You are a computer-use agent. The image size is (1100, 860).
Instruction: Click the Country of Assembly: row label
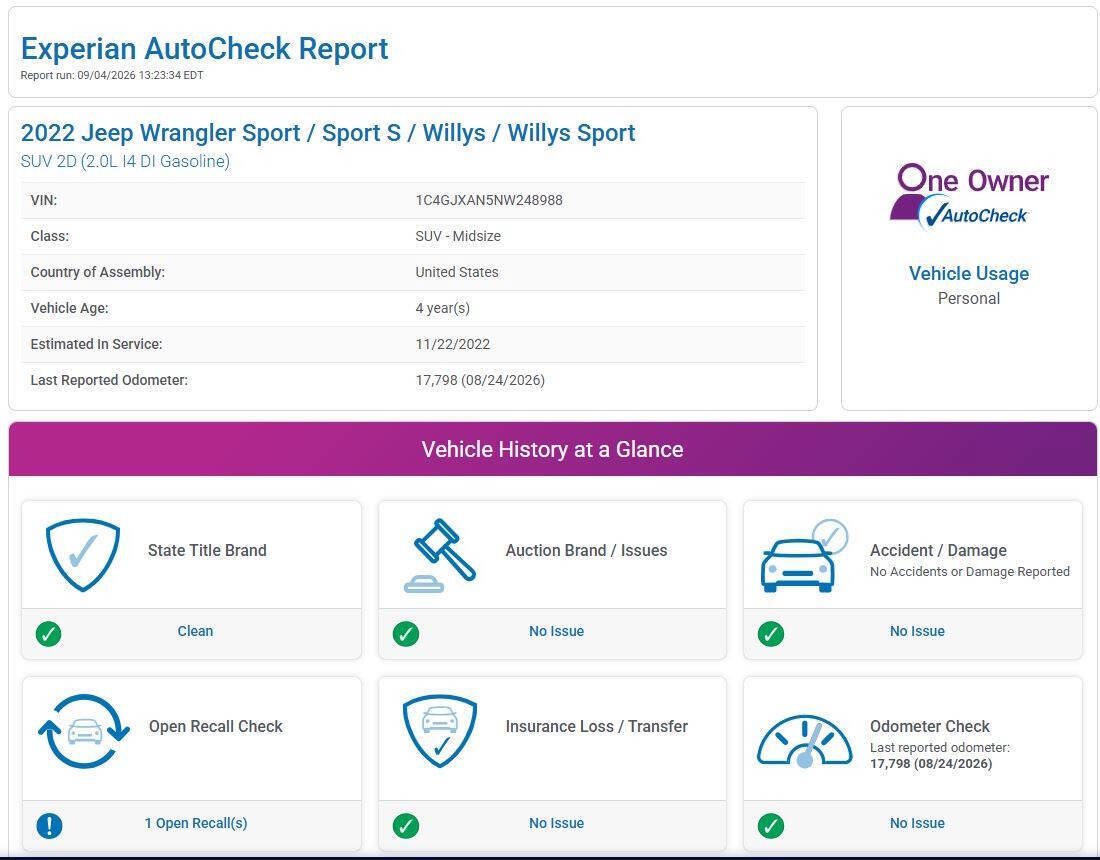tap(98, 271)
